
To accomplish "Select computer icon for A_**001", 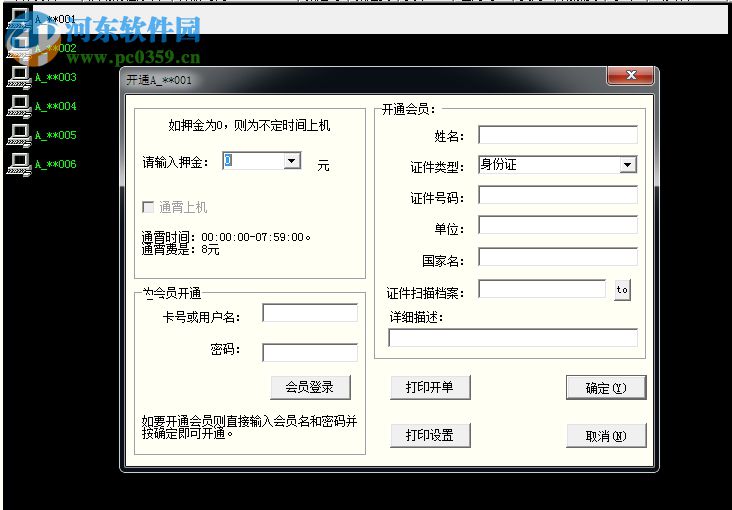I will (19, 19).
